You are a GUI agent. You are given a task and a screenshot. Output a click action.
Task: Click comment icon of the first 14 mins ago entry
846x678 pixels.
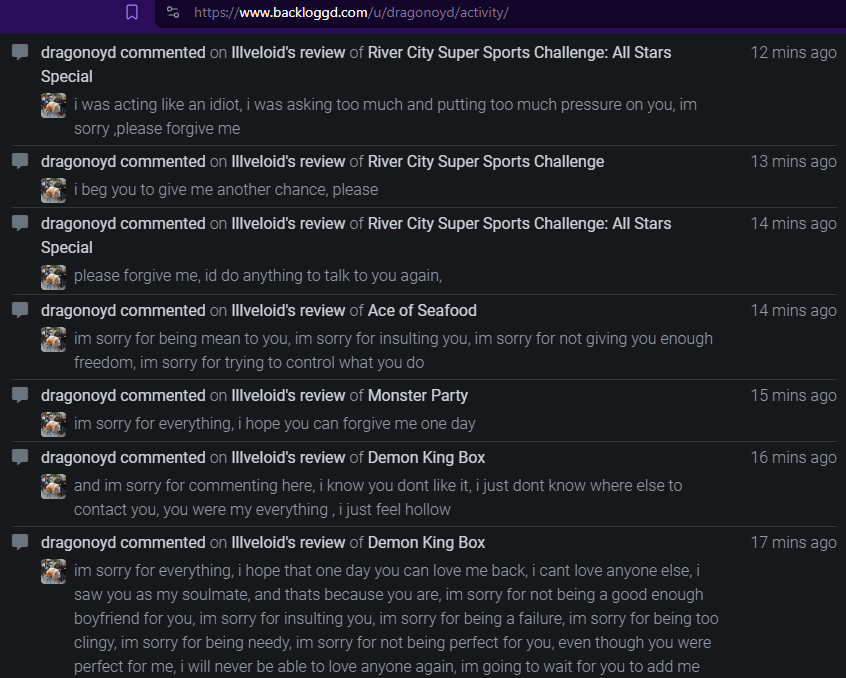click(x=21, y=223)
